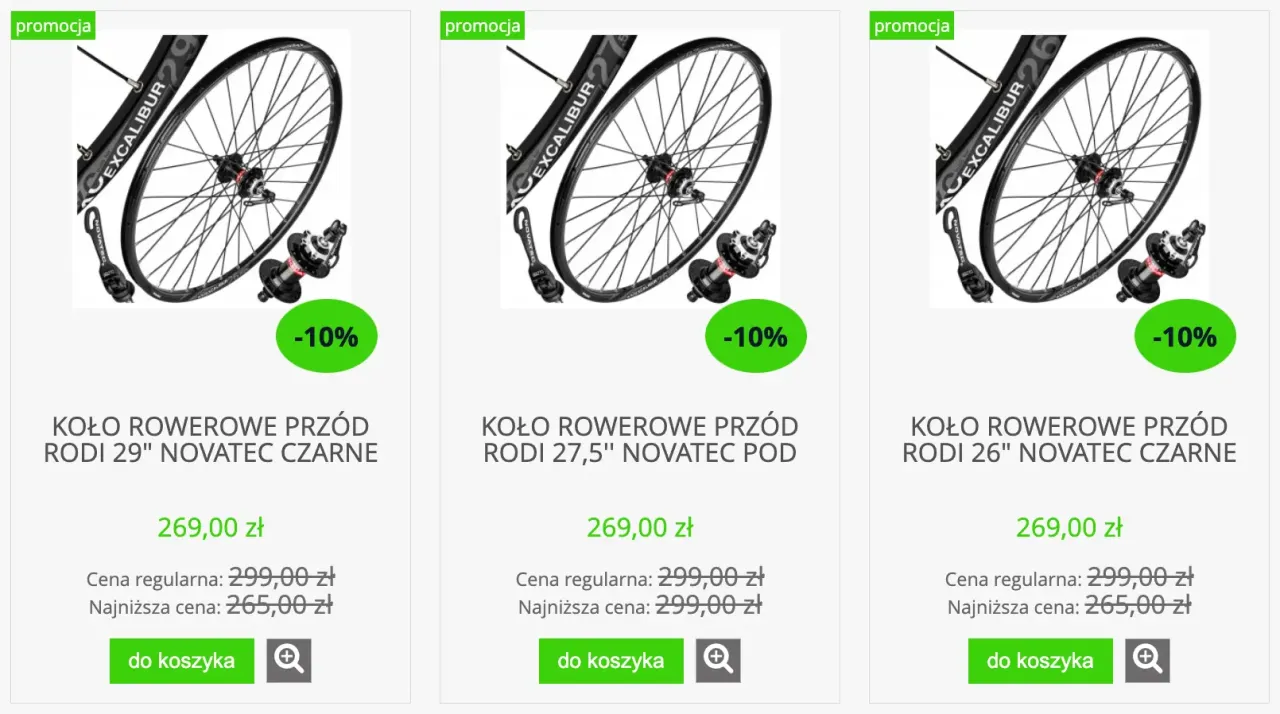Click the crossed-out 299,00 zł regular price, middle product
This screenshot has width=1280, height=714.
711,578
